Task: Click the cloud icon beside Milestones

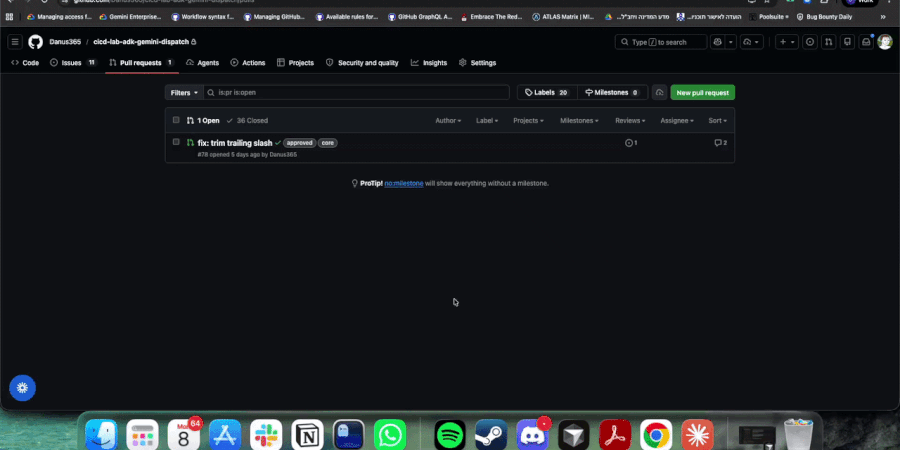Action: 660,92
